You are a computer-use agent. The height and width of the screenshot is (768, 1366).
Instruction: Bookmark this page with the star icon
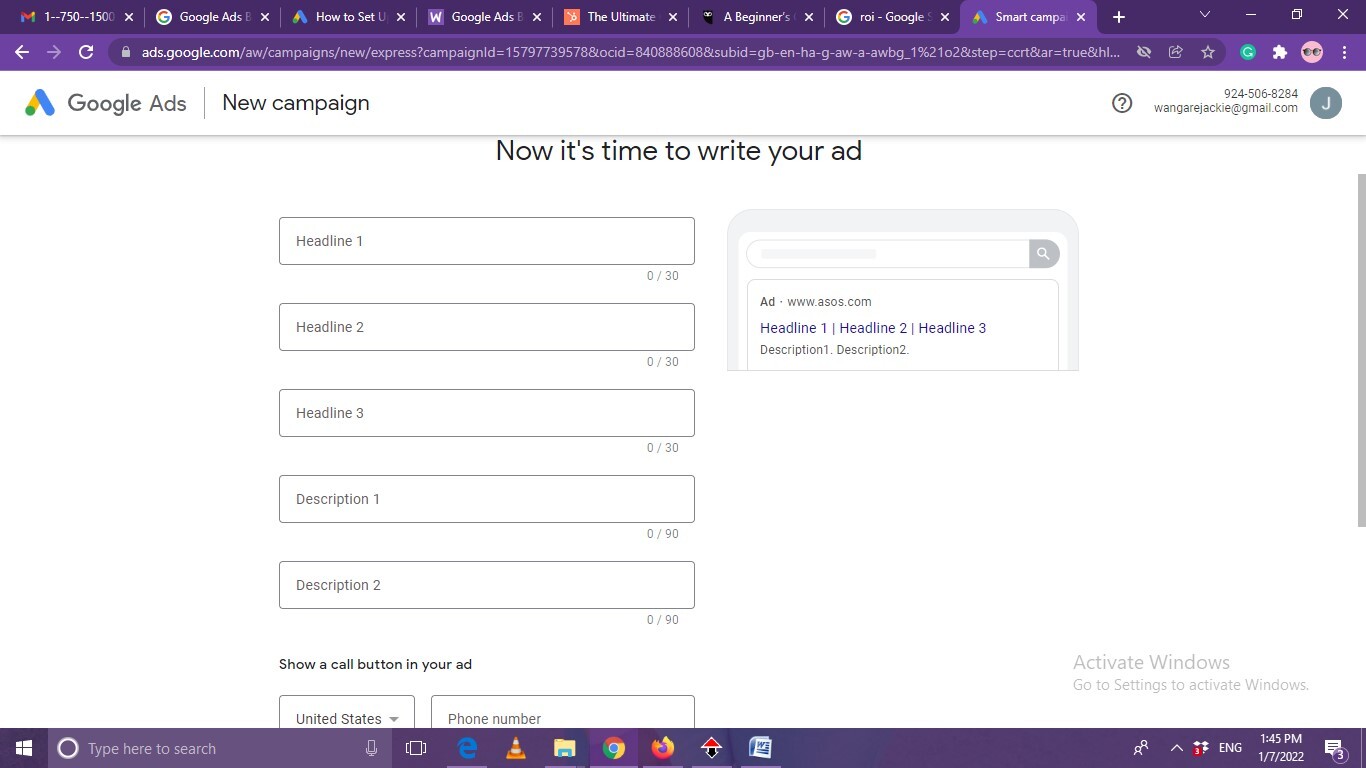pos(1208,52)
